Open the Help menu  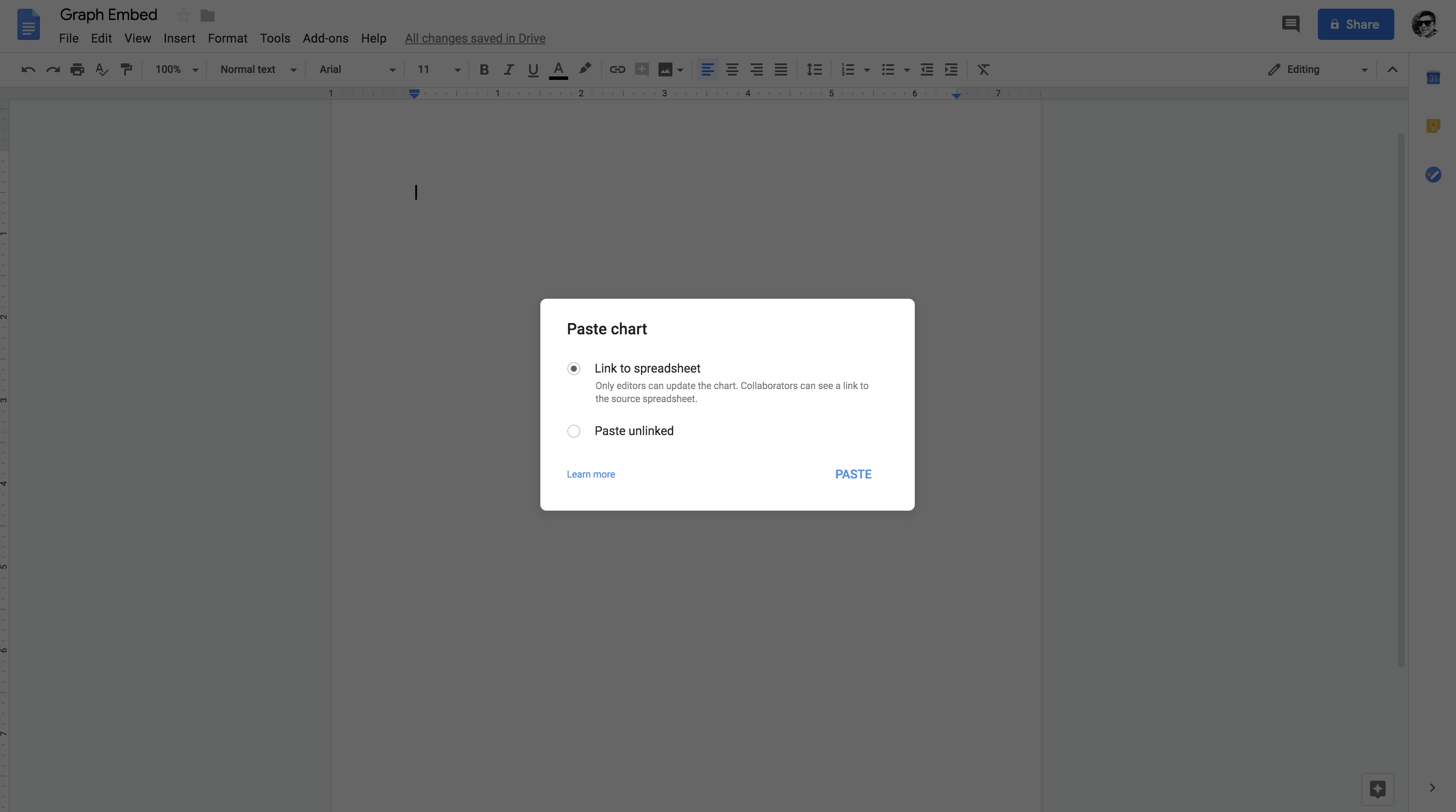[374, 38]
